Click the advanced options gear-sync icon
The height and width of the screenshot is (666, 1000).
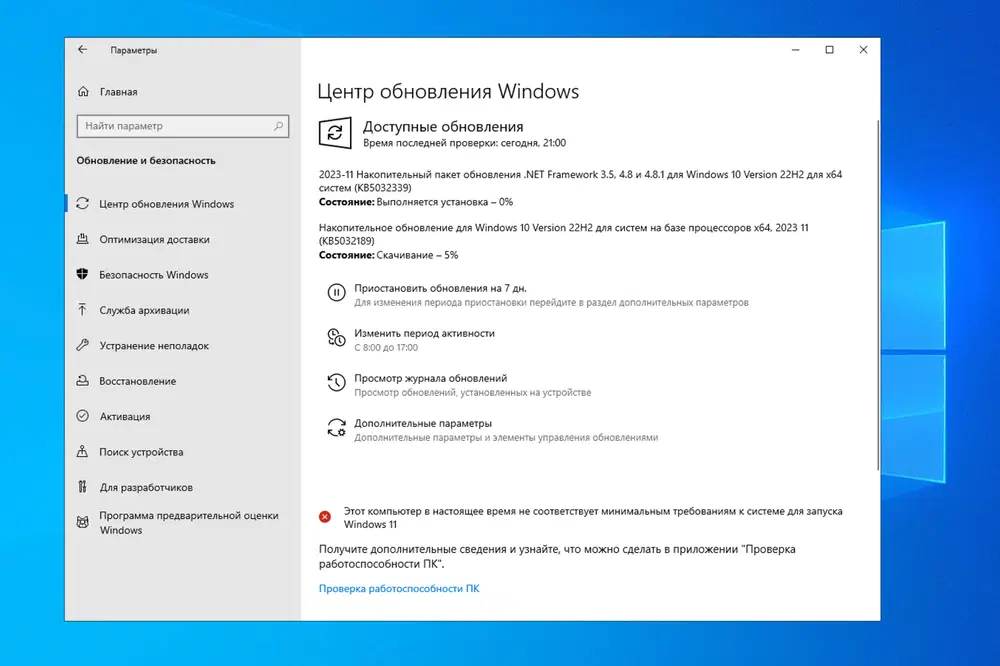tap(336, 427)
